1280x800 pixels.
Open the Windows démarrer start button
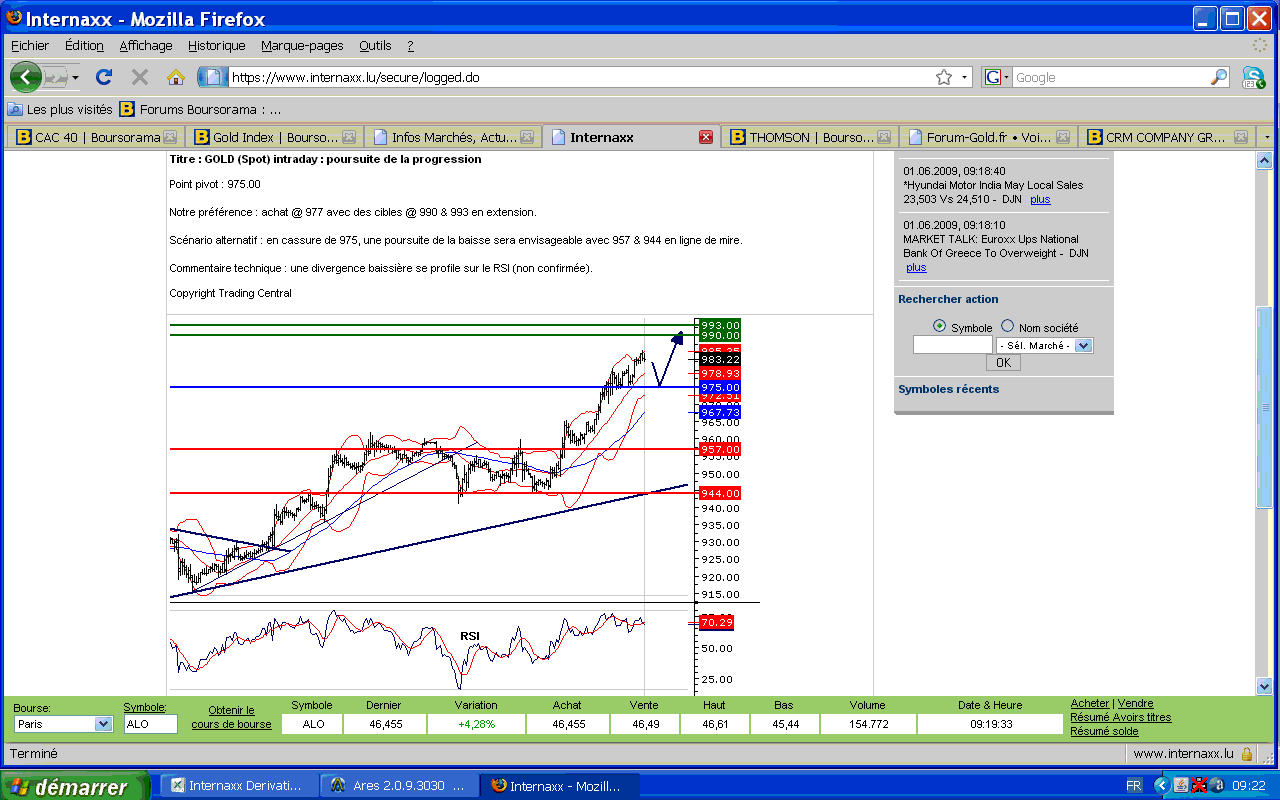pos(75,786)
